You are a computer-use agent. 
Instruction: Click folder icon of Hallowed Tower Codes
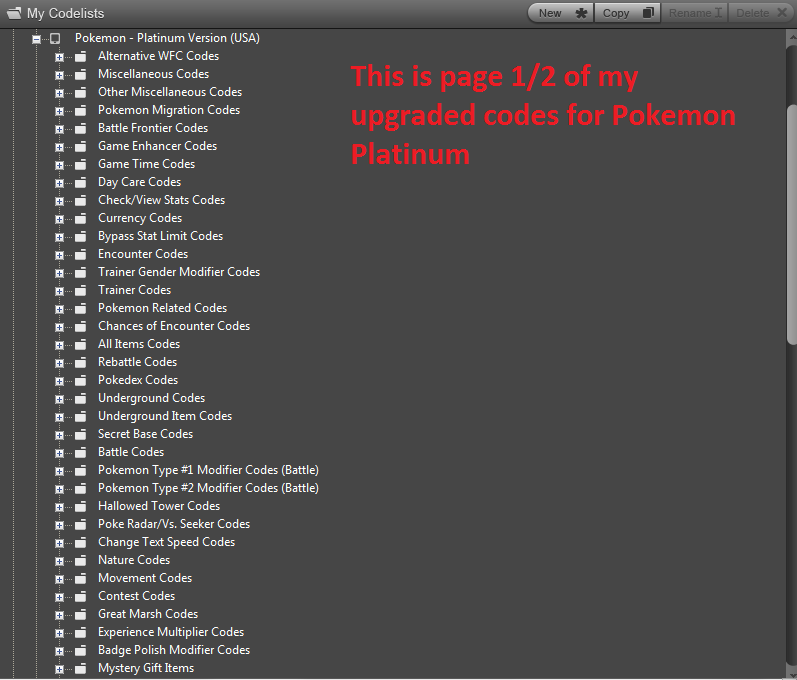pyautogui.click(x=80, y=507)
